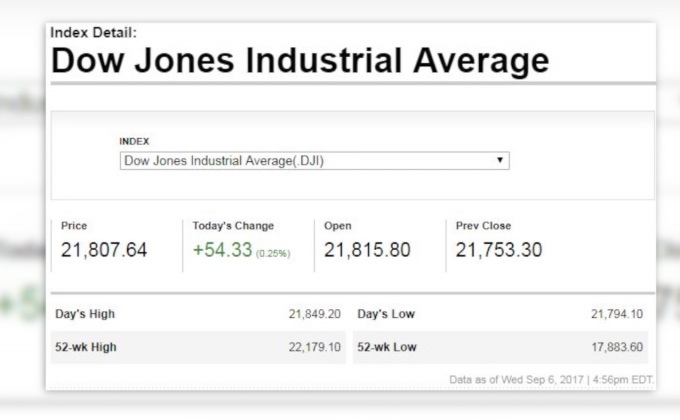Click the 52-wk High row label

click(86, 347)
